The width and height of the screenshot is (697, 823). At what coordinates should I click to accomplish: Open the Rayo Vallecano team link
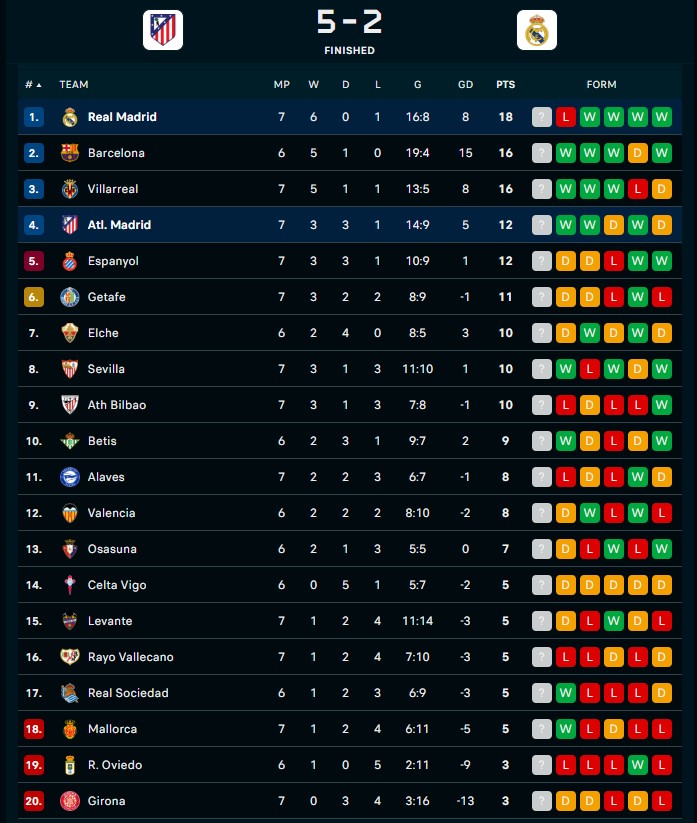130,657
